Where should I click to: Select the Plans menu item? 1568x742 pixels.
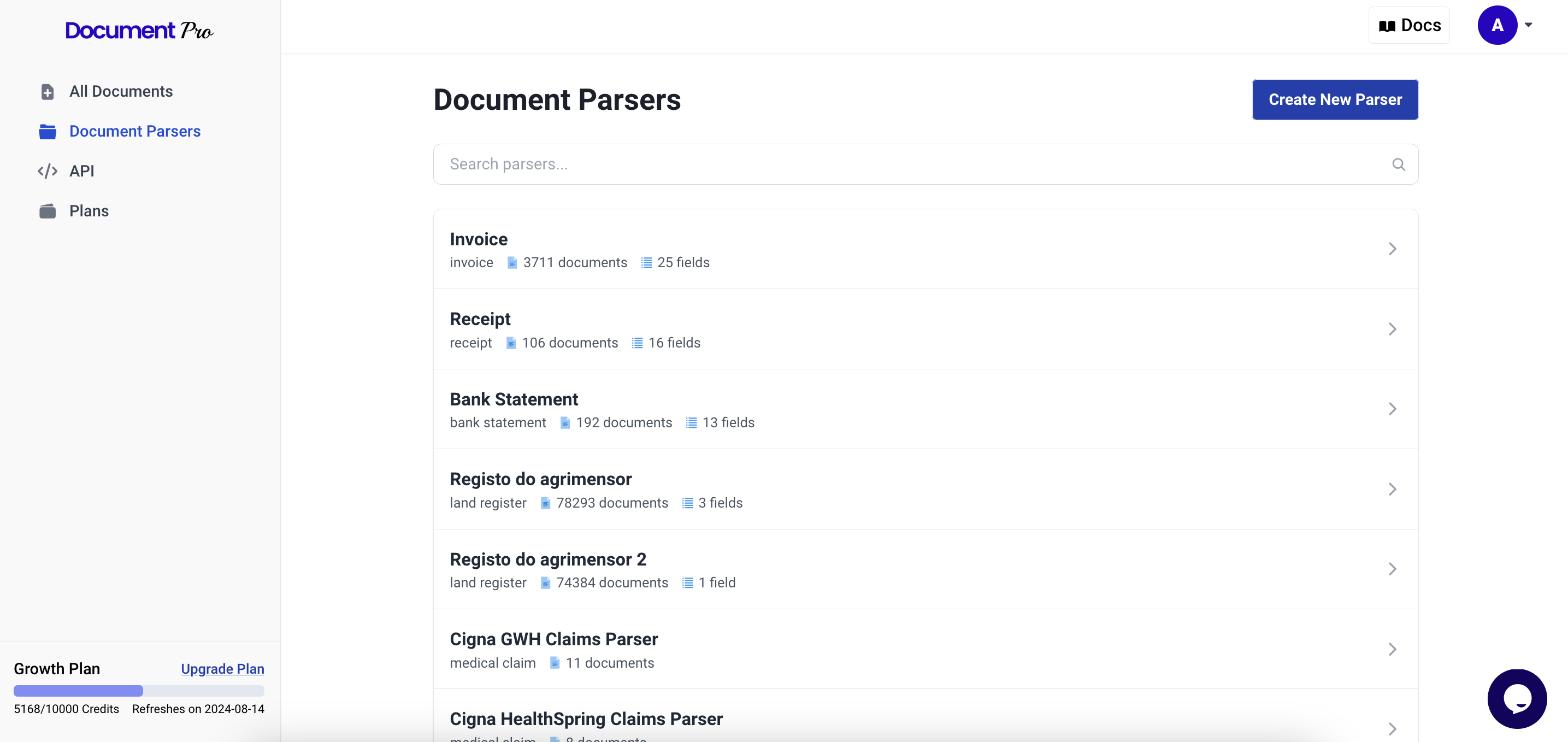(89, 211)
